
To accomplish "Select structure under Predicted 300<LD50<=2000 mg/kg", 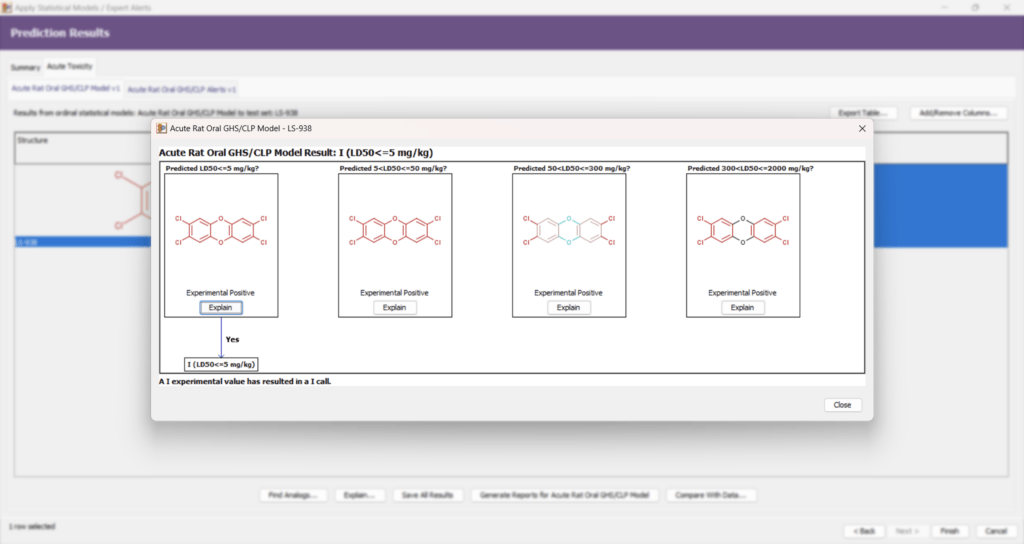I will [x=742, y=229].
